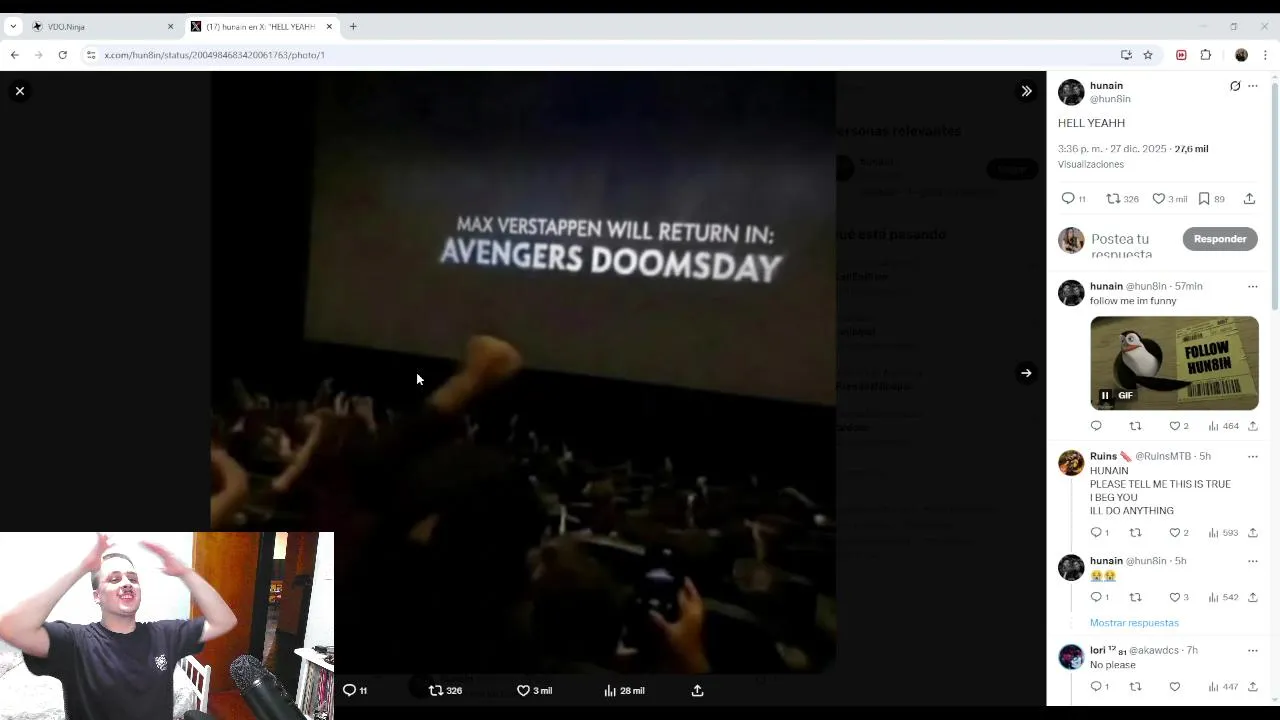1280x720 pixels.
Task: Repost lori's 'No please' comment
Action: [1135, 687]
